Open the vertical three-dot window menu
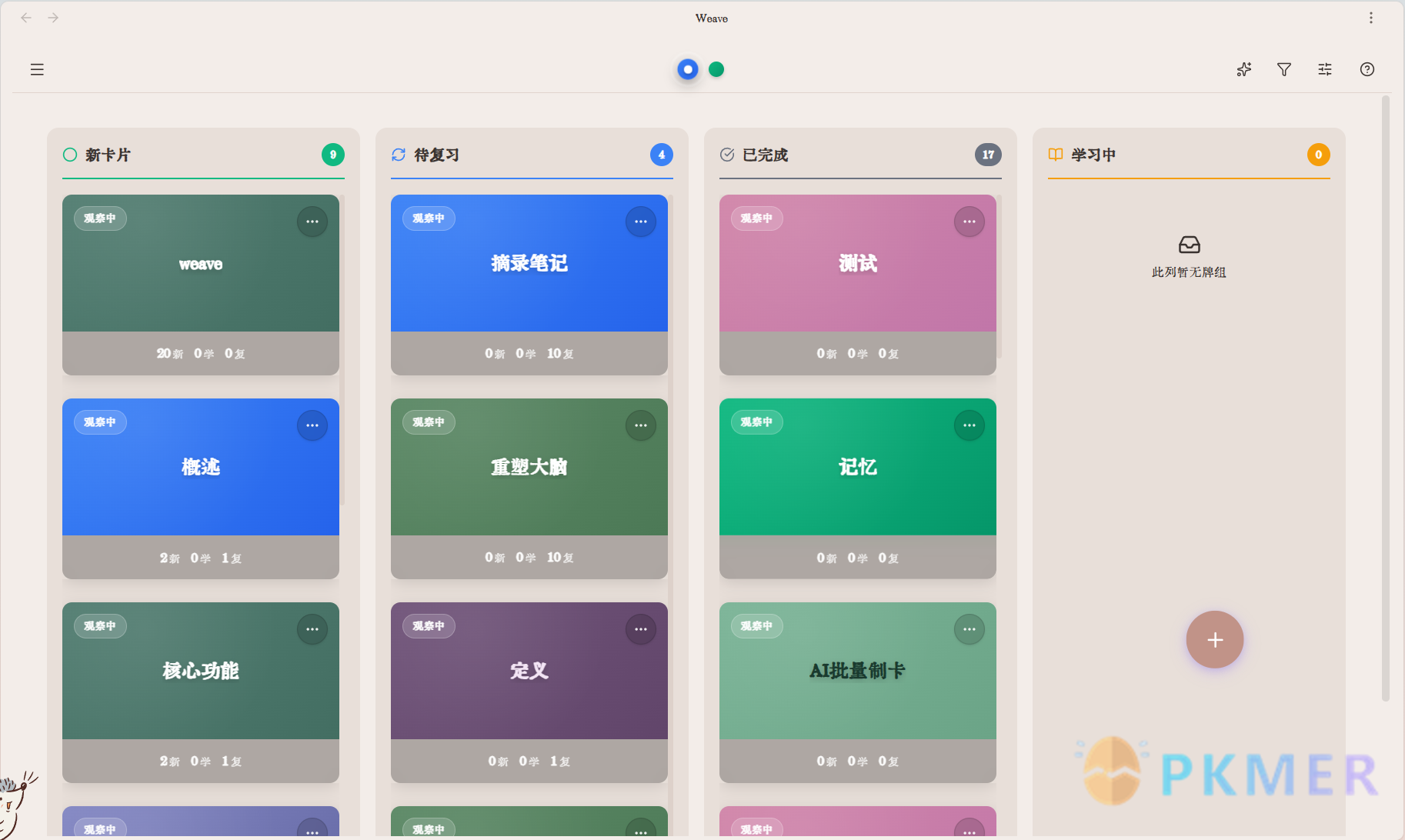 click(x=1371, y=18)
